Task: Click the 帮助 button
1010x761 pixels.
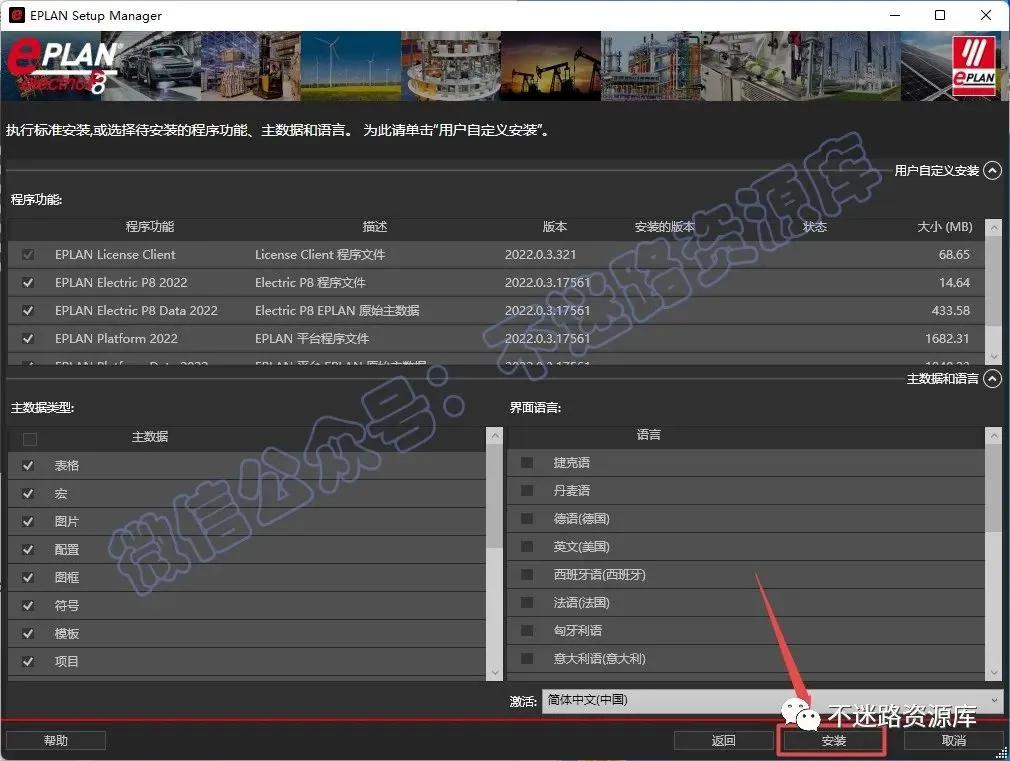Action: [55, 741]
